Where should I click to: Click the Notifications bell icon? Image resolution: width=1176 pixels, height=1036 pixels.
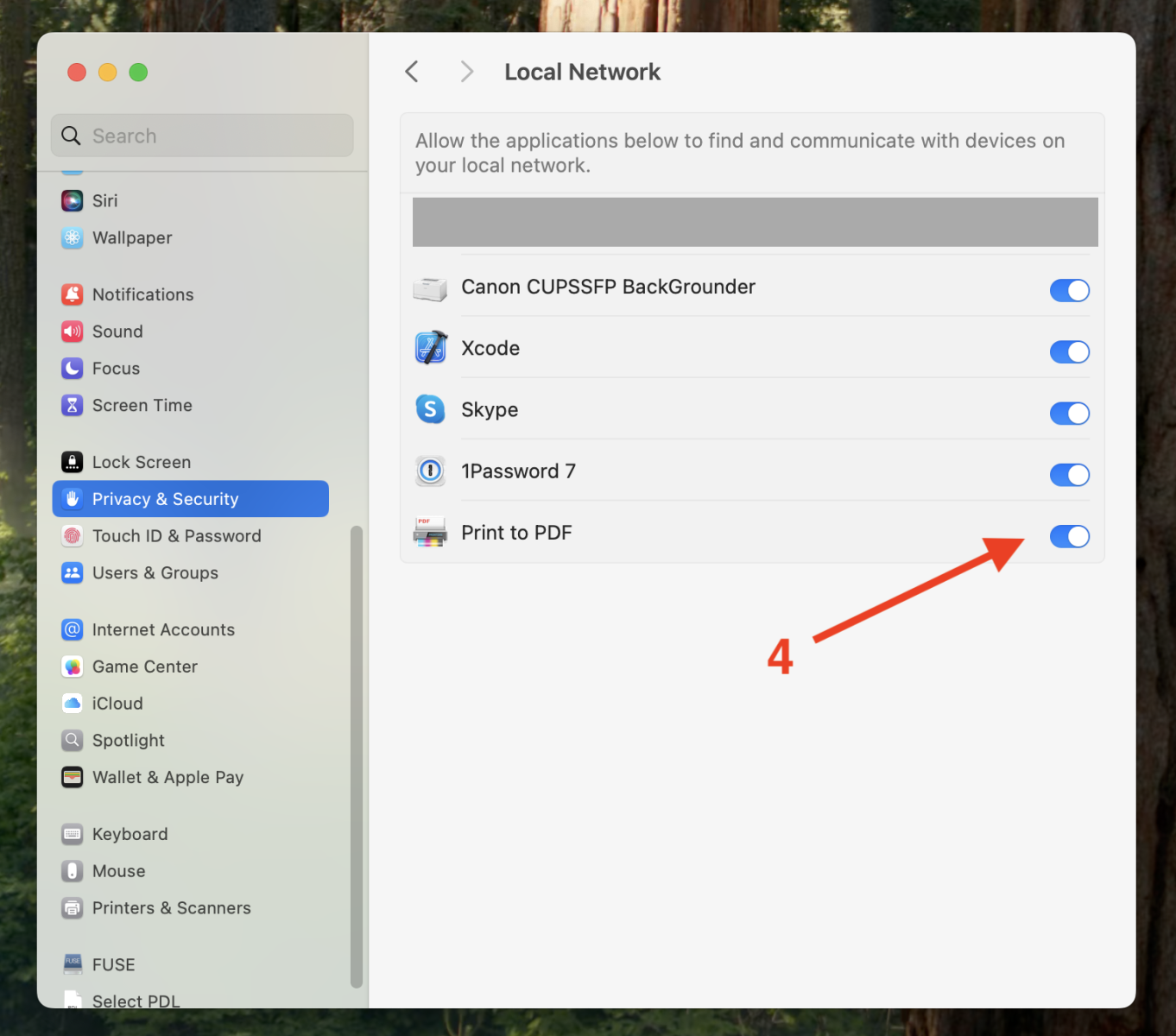tap(73, 295)
